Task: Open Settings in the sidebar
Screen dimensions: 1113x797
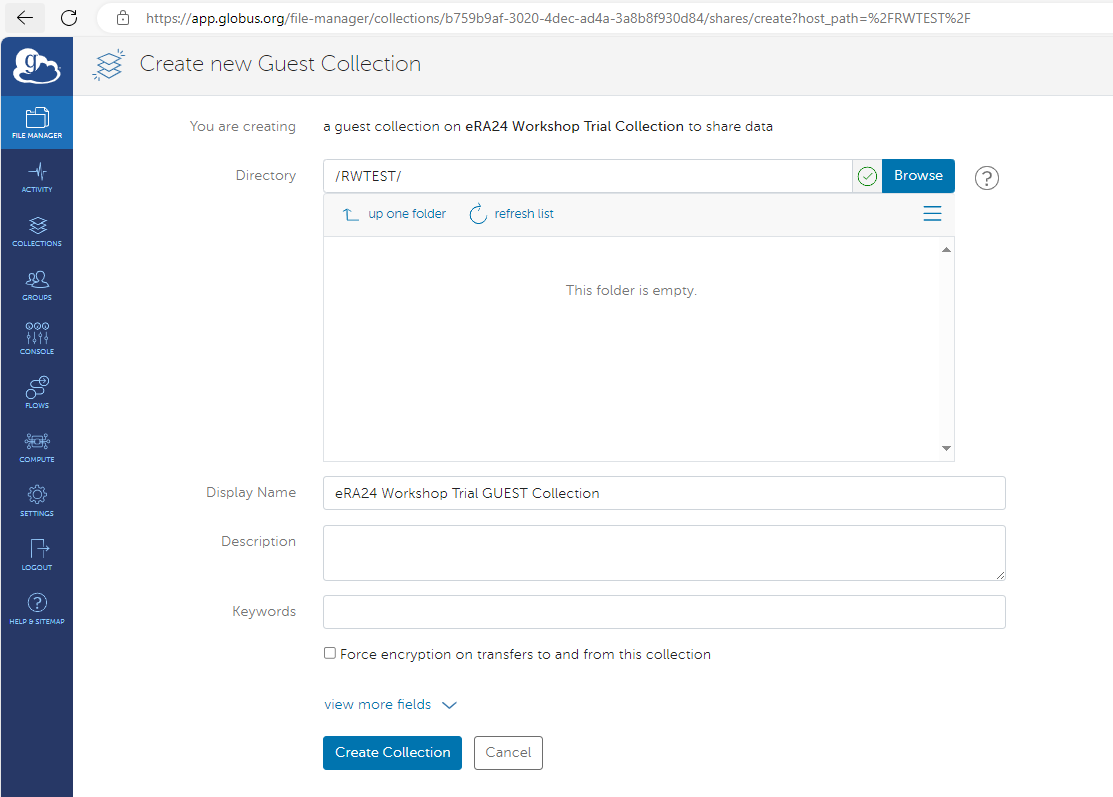Action: 37,501
